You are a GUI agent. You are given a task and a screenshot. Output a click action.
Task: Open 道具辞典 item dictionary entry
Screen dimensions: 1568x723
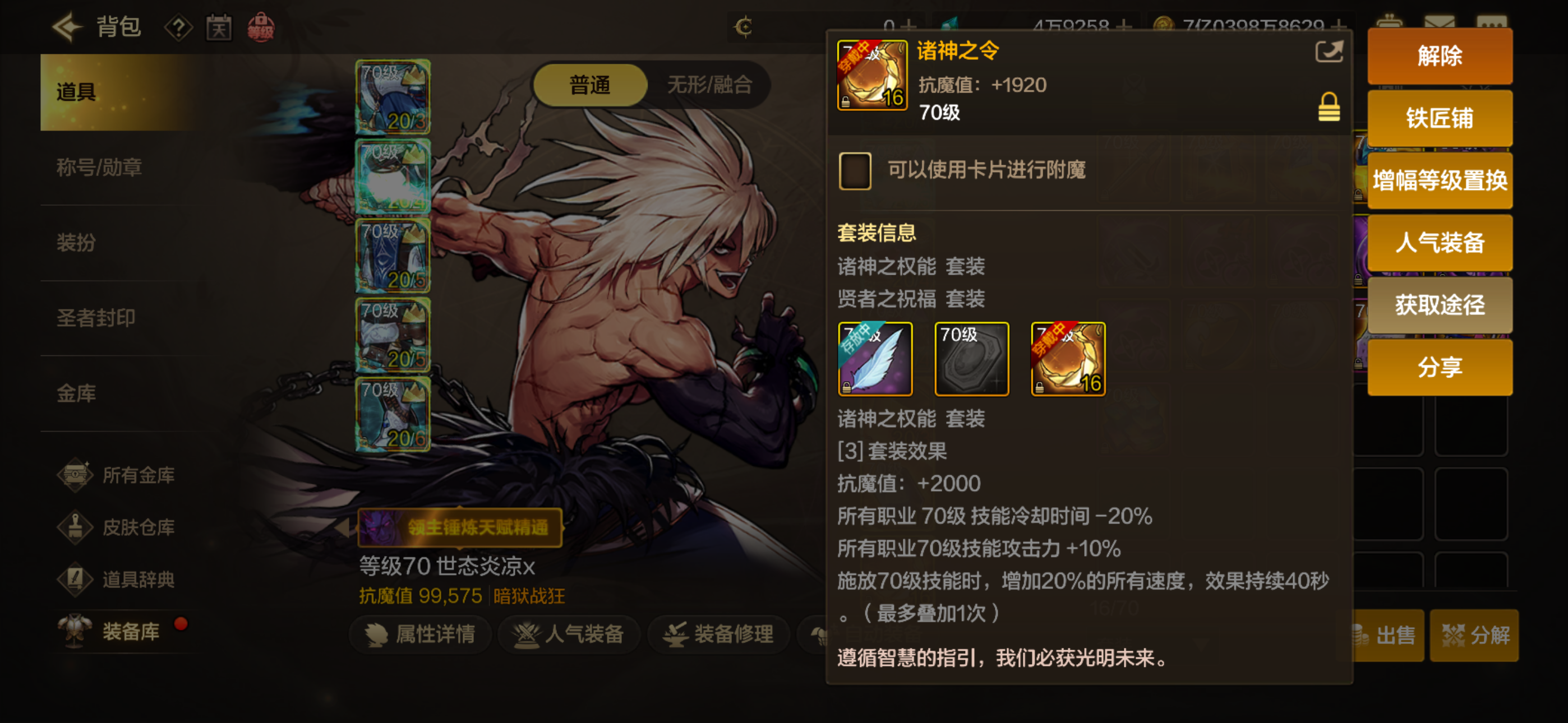pos(116,580)
